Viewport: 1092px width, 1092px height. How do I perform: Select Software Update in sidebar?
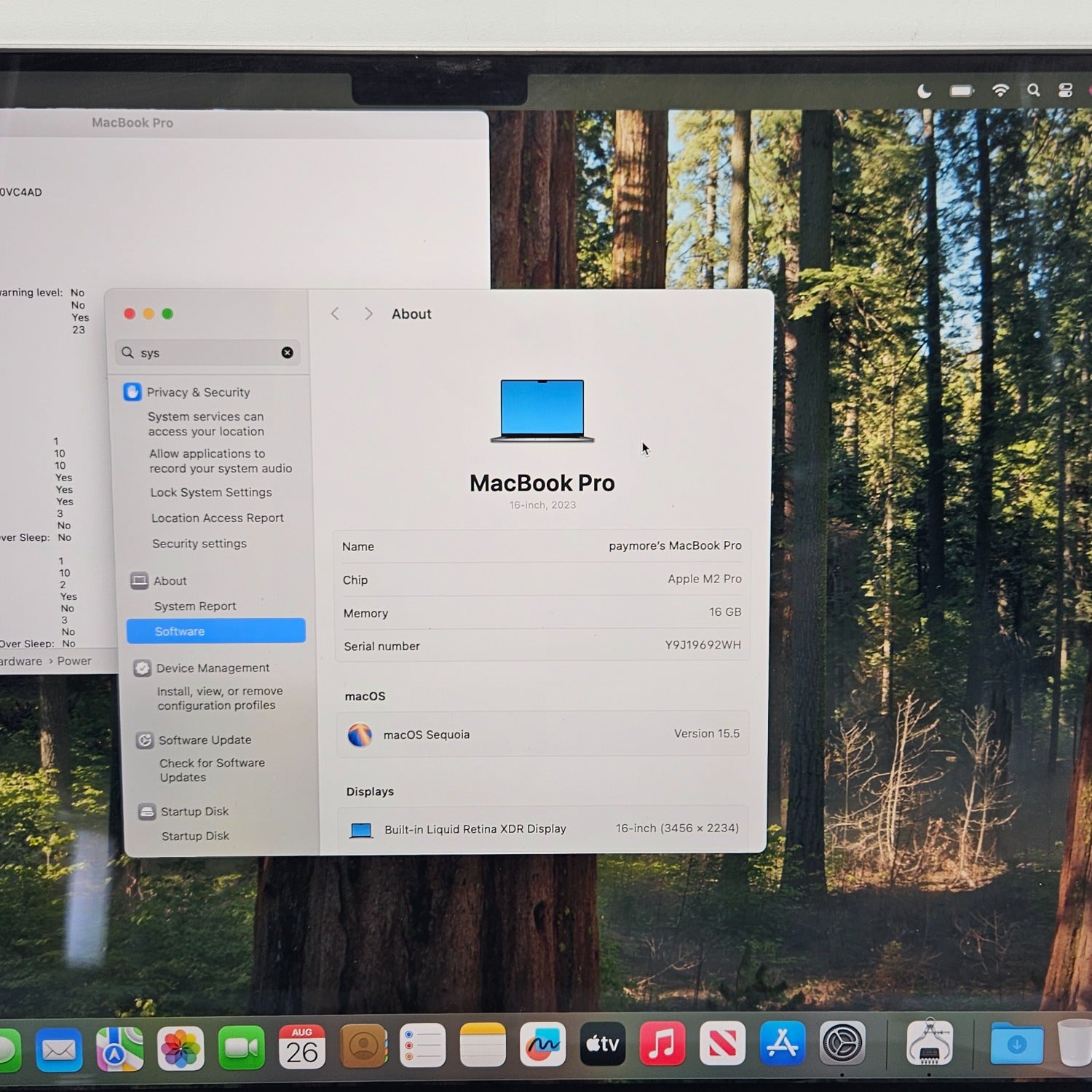tap(205, 740)
